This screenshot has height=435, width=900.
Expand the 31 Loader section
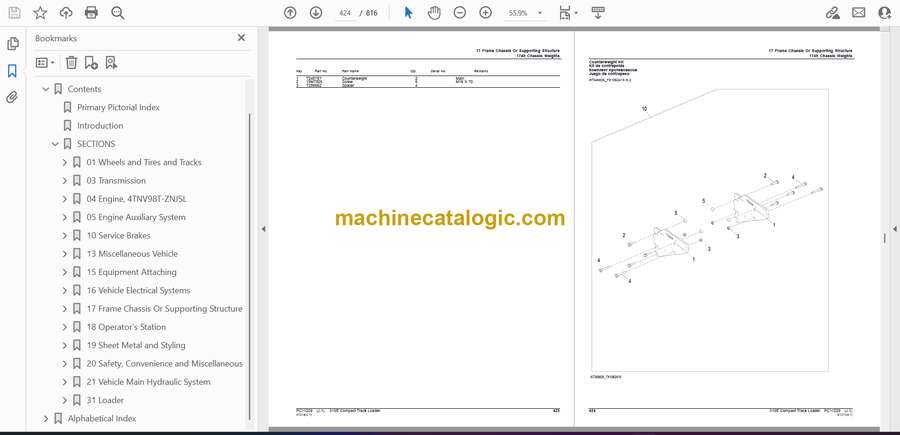(x=64, y=401)
